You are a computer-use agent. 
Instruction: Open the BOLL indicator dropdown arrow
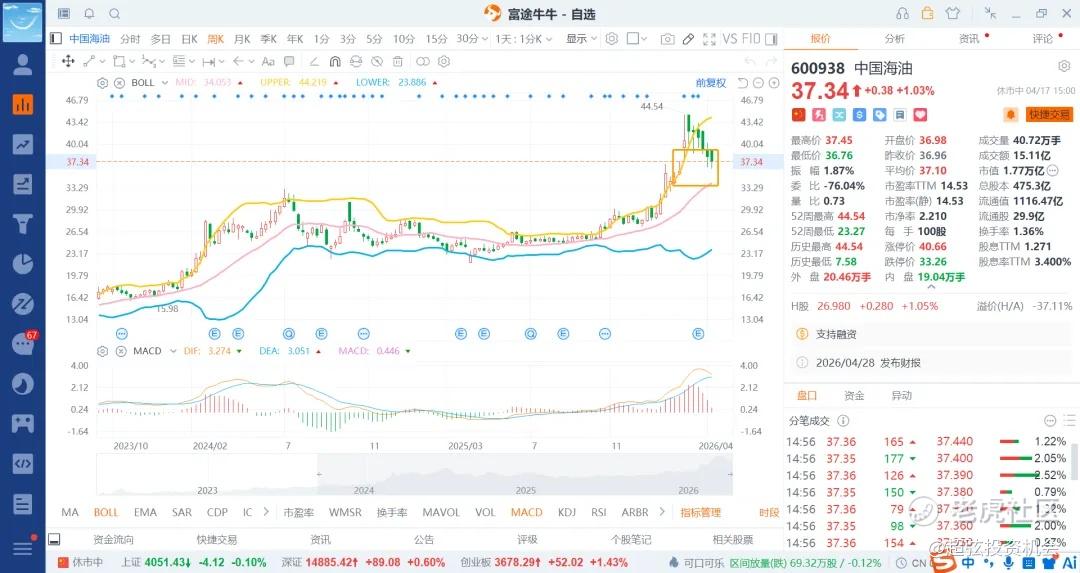[x=165, y=83]
